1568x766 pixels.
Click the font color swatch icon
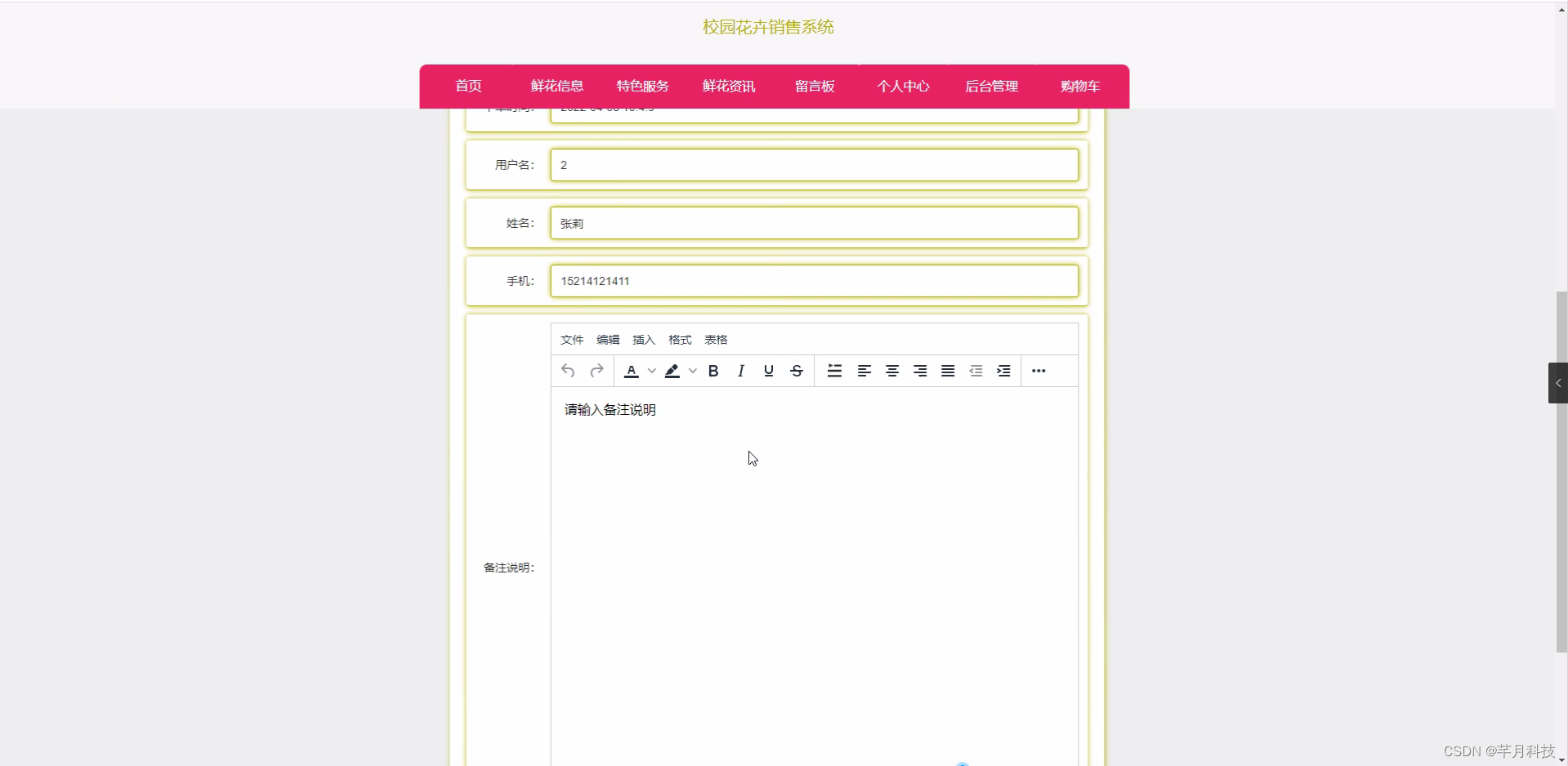[630, 371]
